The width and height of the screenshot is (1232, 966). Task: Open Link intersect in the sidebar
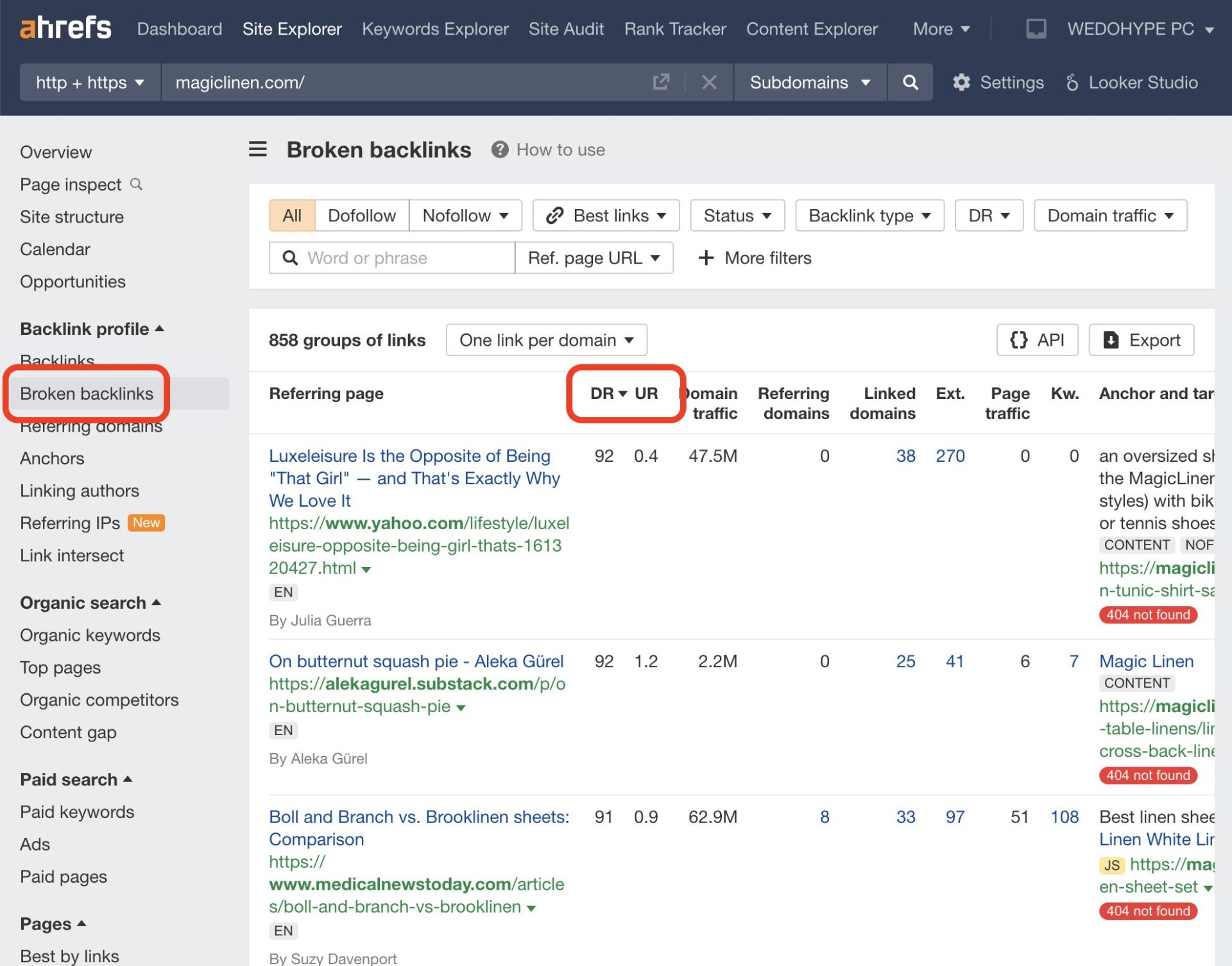point(72,555)
